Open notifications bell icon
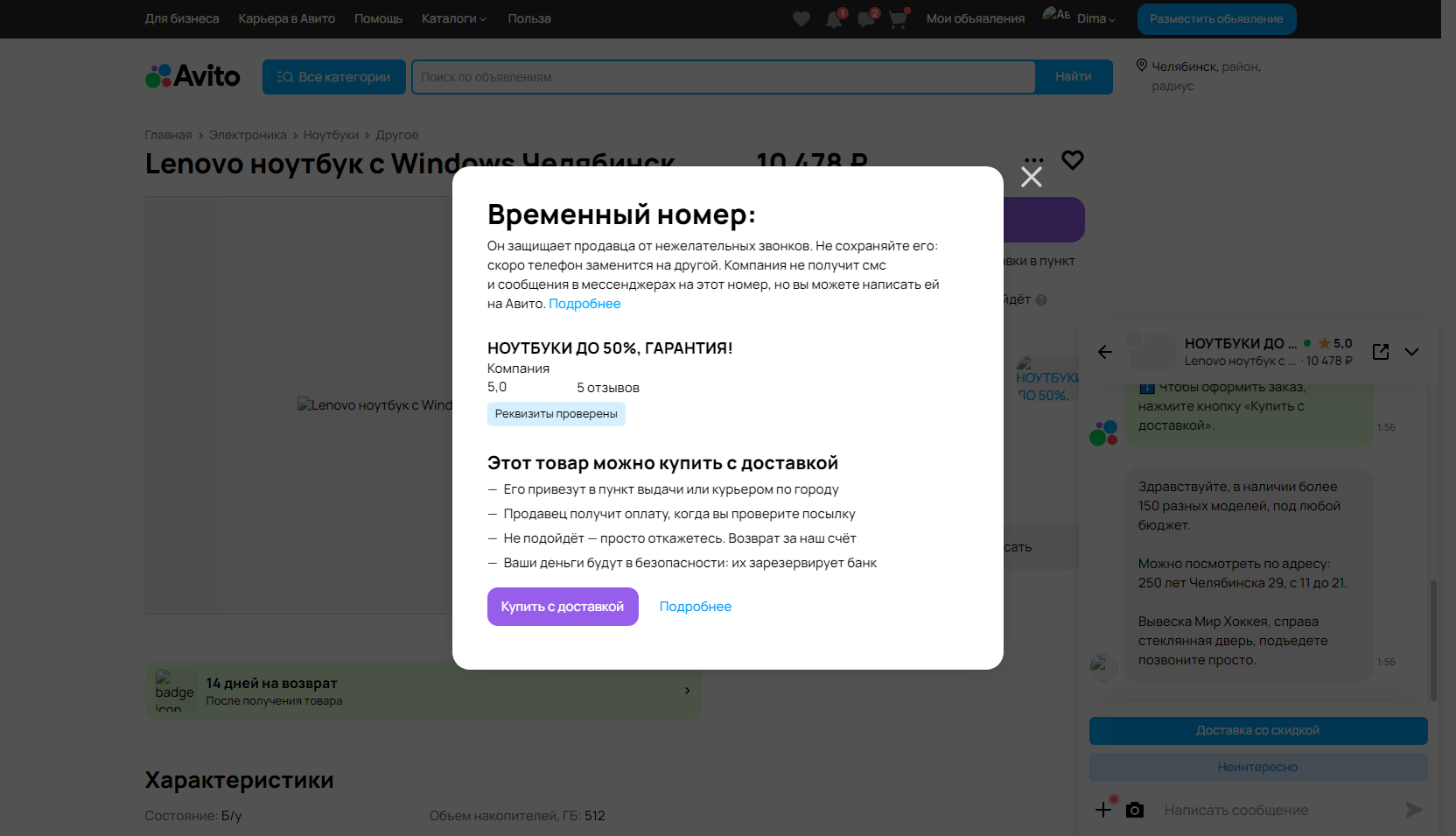This screenshot has width=1456, height=836. 834,19
